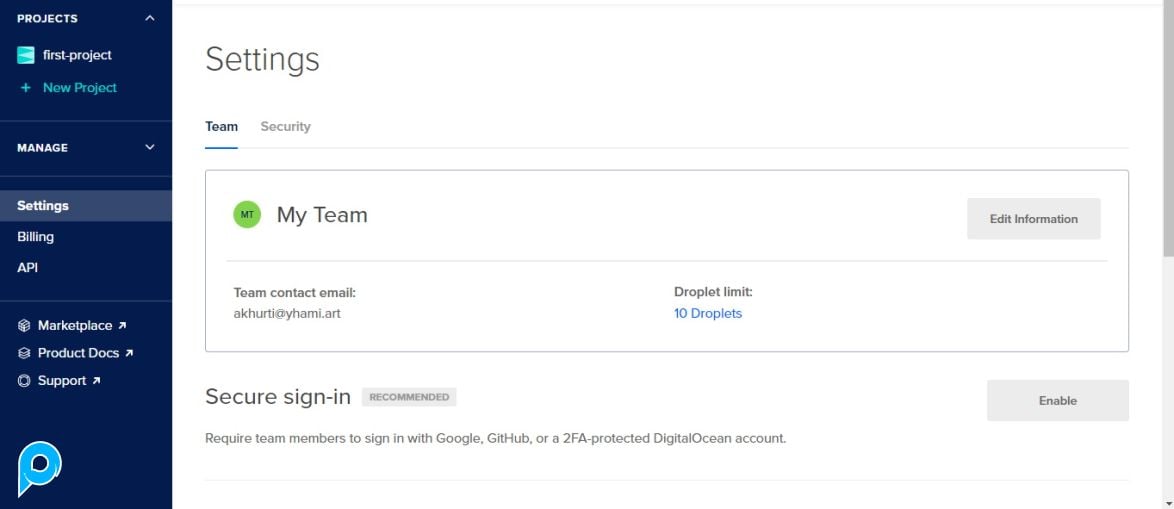The height and width of the screenshot is (509, 1174).
Task: Switch to the Team tab
Action: (221, 127)
